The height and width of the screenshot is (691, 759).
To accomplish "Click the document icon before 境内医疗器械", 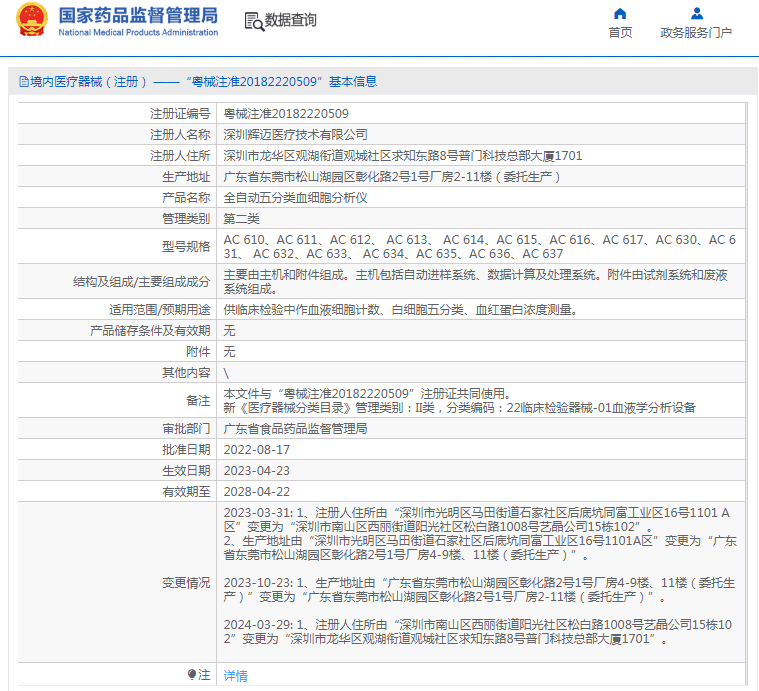I will [24, 82].
